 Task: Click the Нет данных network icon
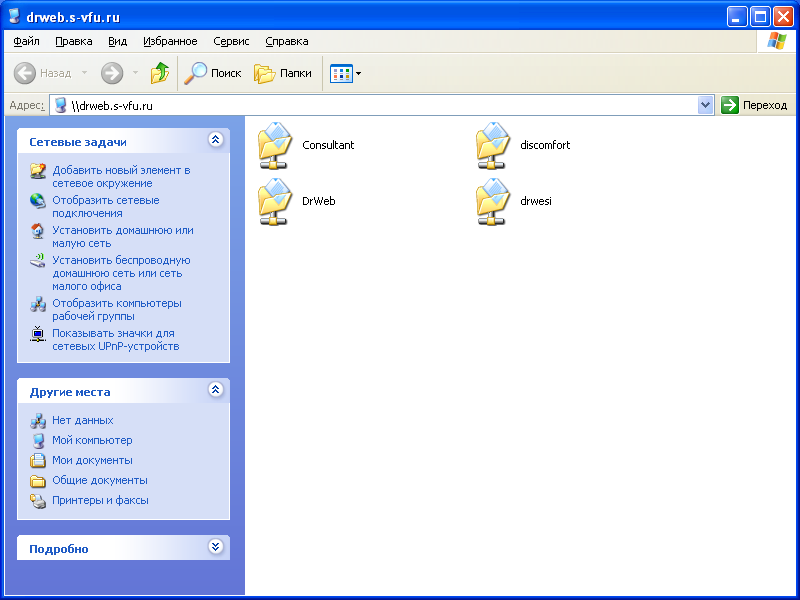(x=38, y=420)
